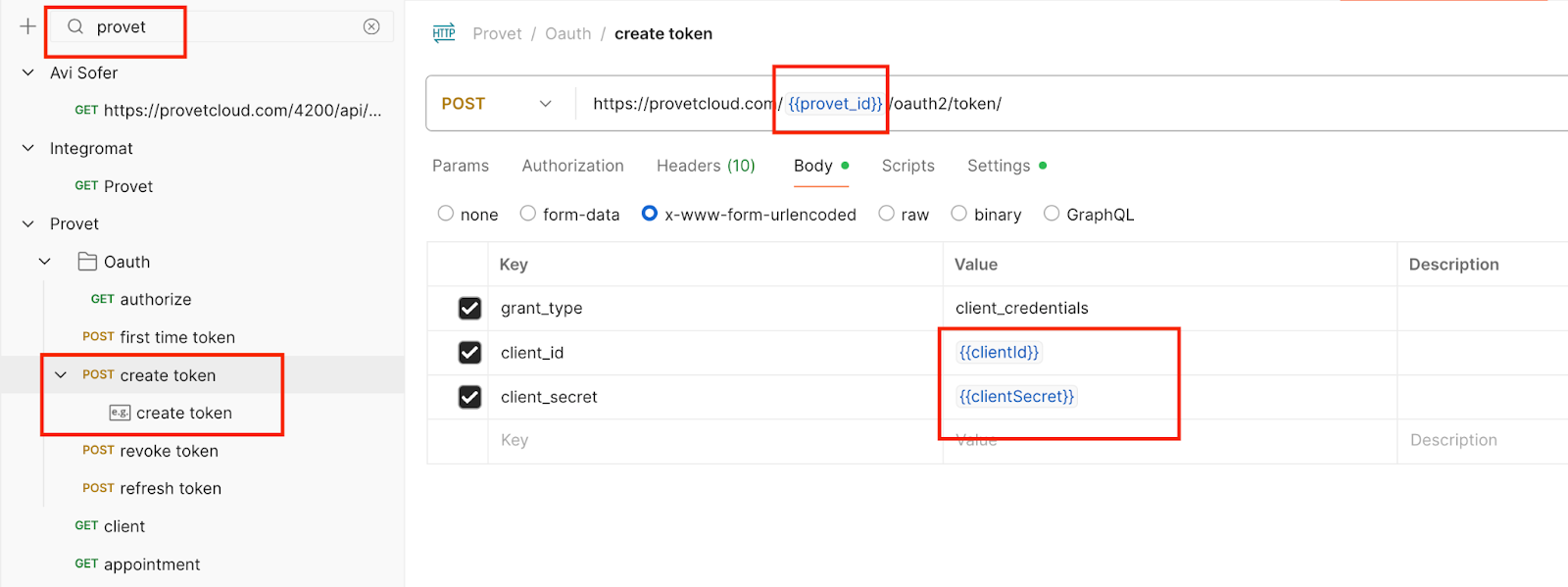
Task: Collapse the Integromat collection
Action: point(28,148)
